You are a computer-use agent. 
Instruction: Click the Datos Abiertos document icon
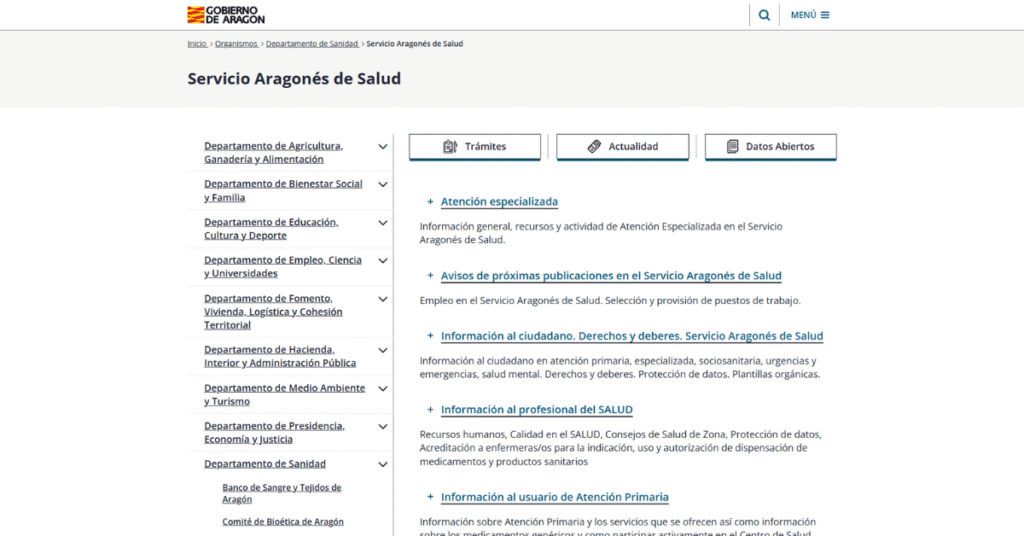click(x=733, y=147)
